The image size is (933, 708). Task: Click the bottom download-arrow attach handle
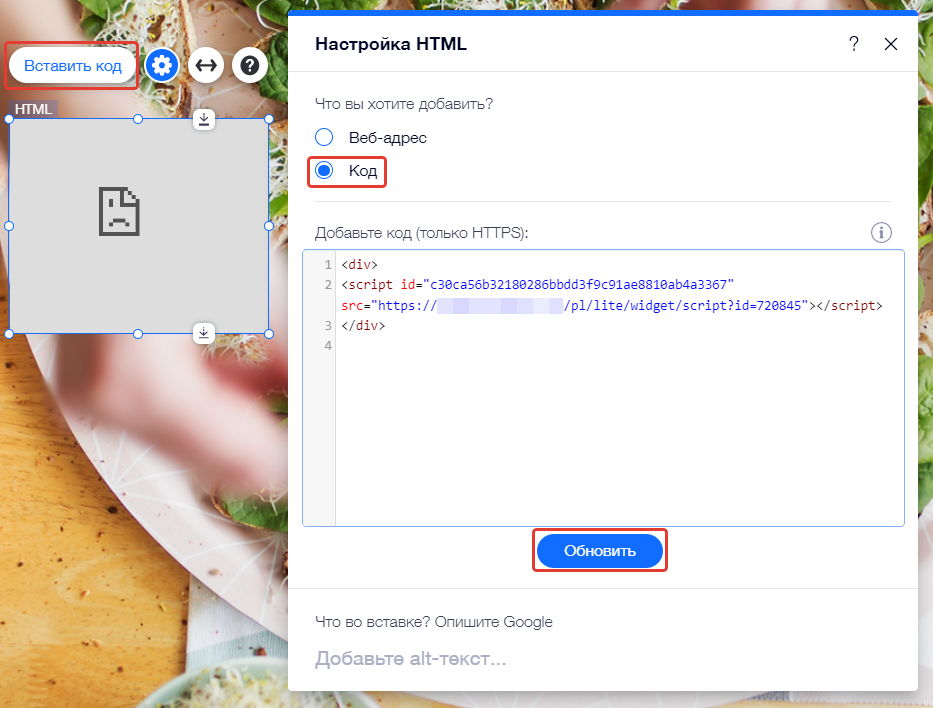[203, 333]
